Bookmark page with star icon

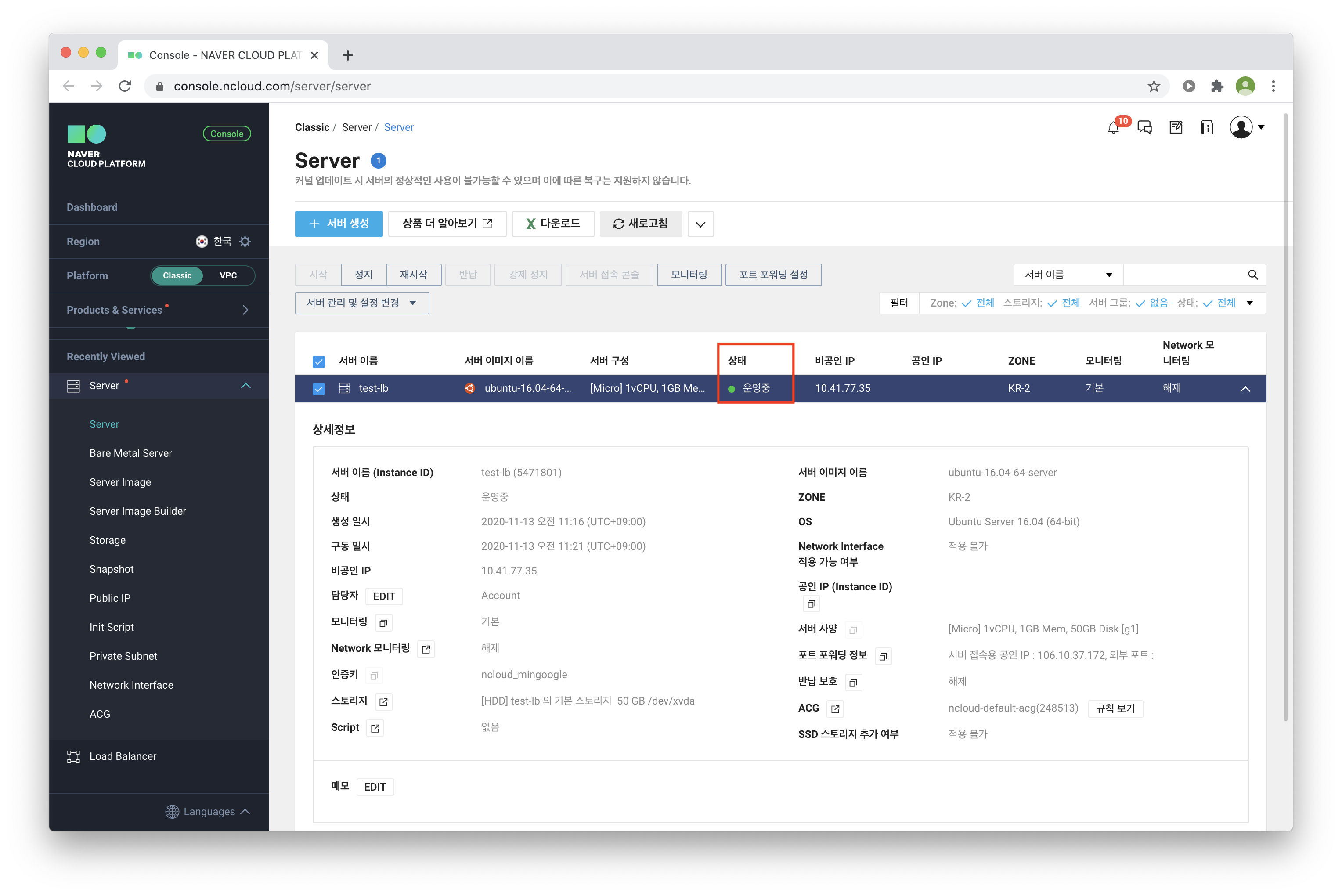(x=1154, y=86)
